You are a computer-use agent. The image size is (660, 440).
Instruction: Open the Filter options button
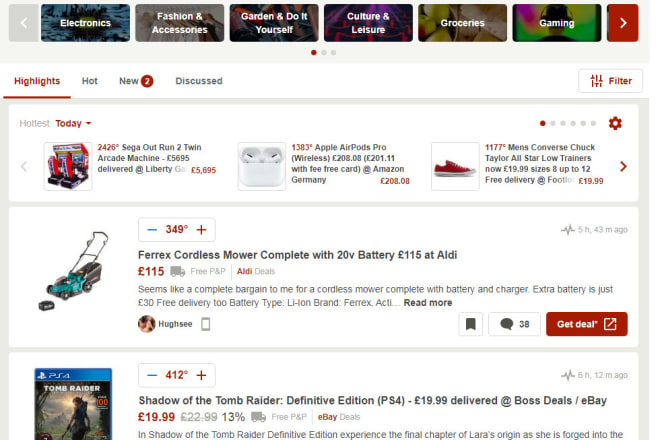610,81
